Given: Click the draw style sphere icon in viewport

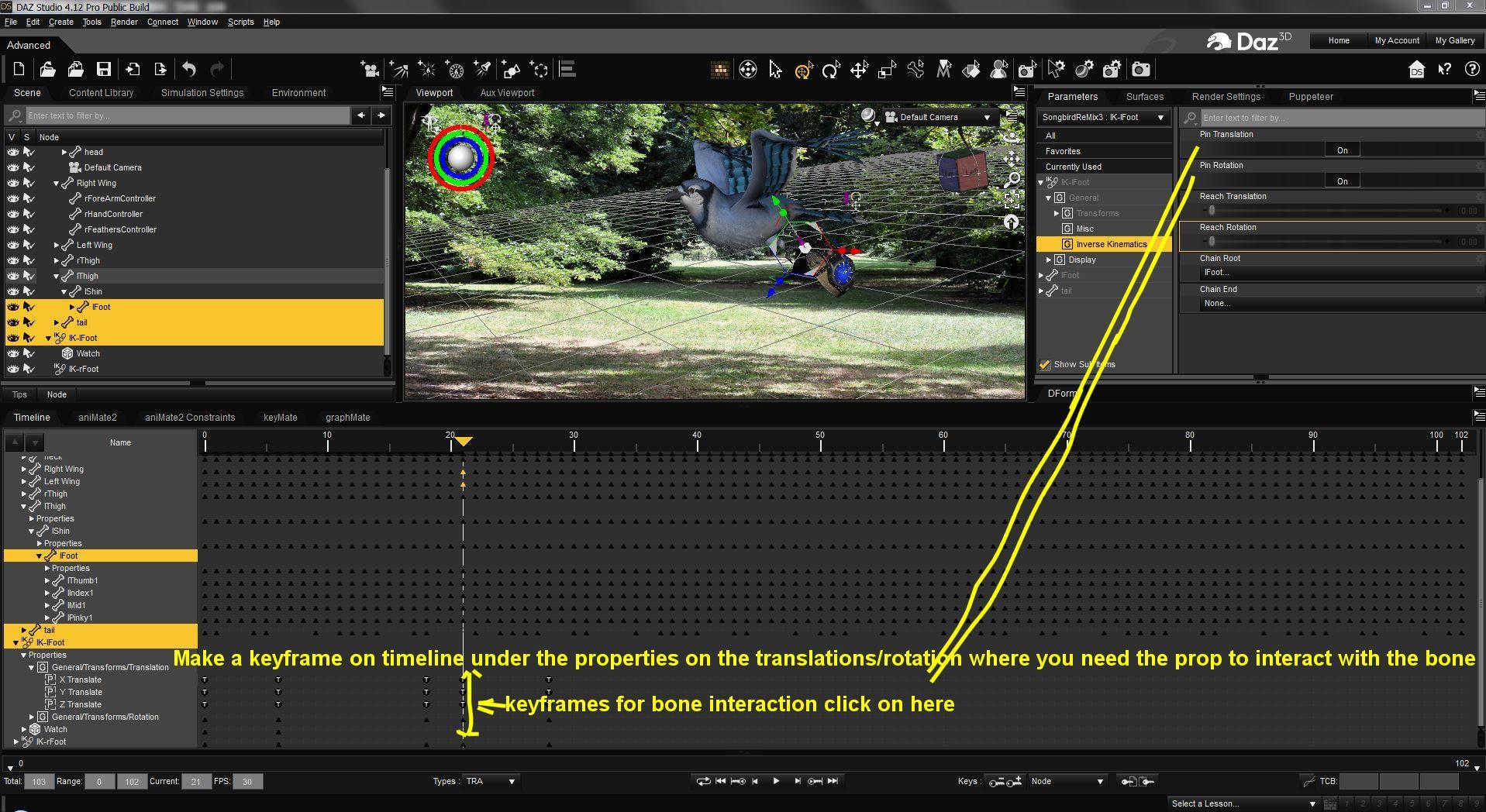Looking at the screenshot, I should (x=869, y=116).
